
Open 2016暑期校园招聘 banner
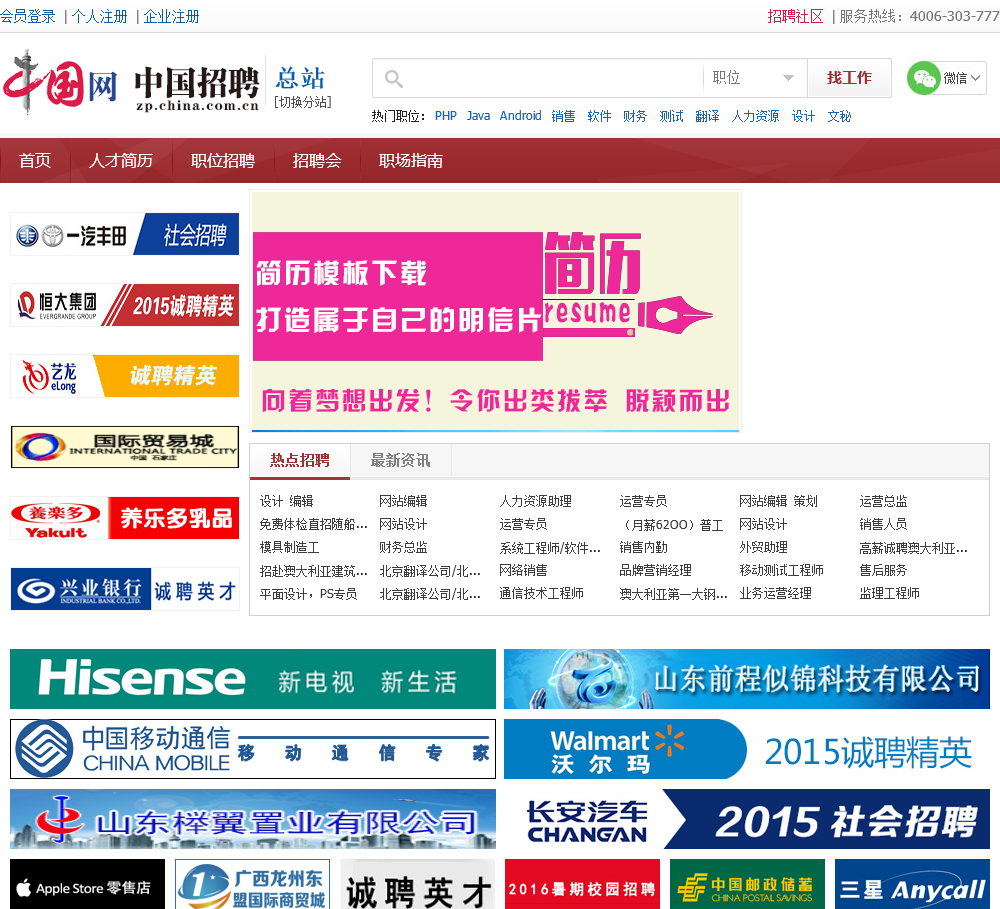[x=582, y=884]
